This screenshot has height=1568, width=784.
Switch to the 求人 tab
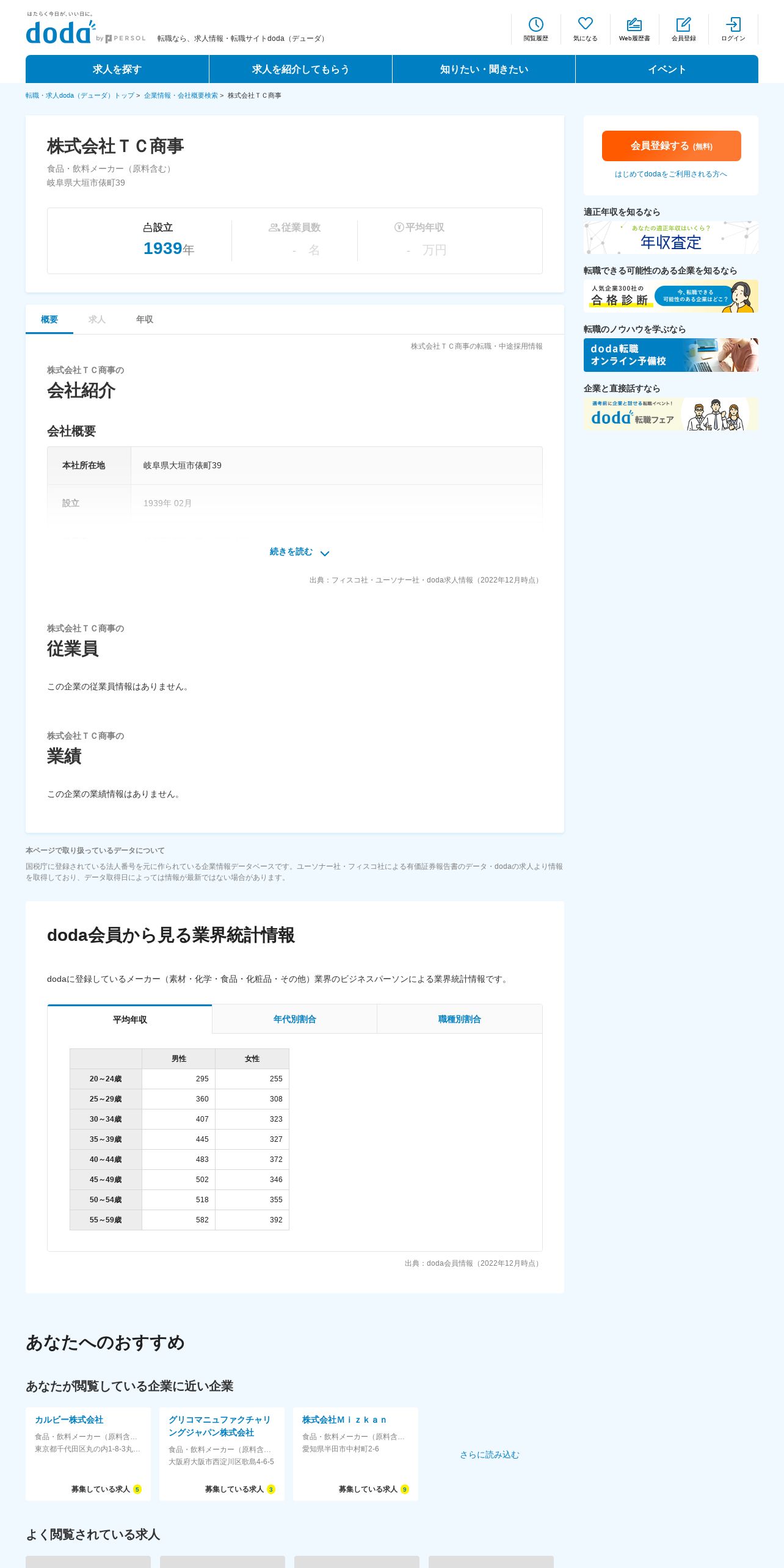pos(97,319)
